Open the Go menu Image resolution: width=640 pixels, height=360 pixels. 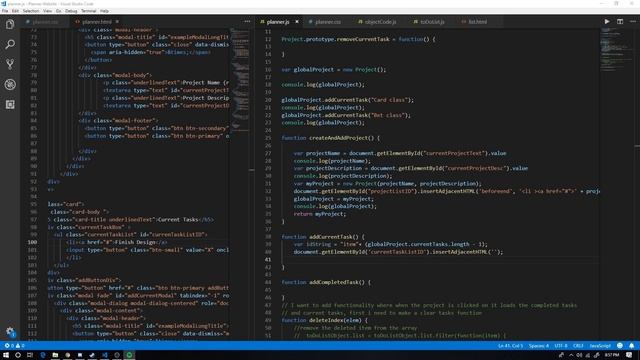point(58,11)
